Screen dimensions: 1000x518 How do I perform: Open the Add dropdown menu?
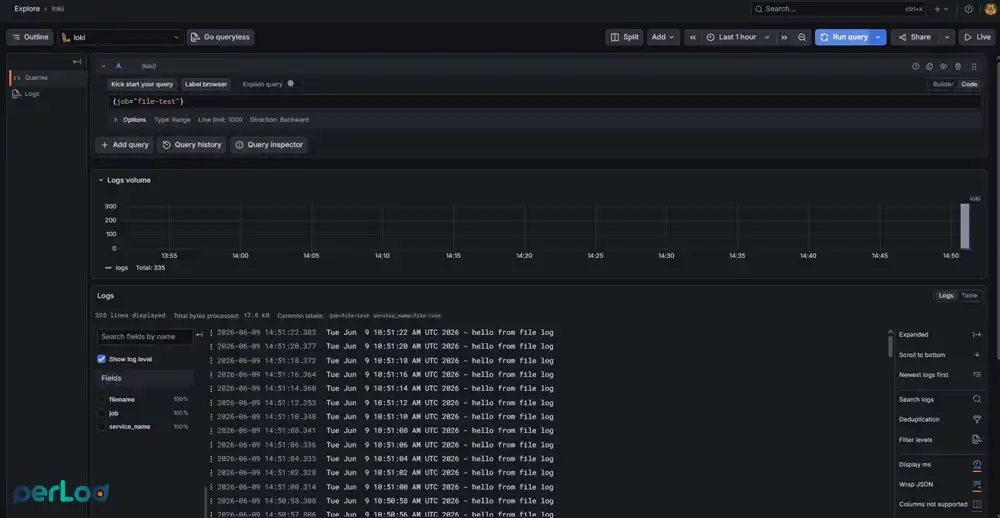(663, 37)
